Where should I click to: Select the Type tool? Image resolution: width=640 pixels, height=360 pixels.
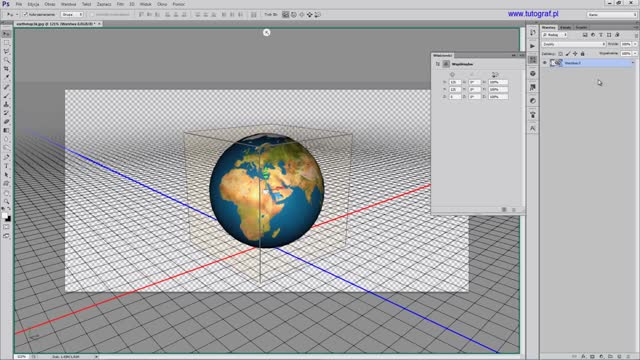click(6, 166)
